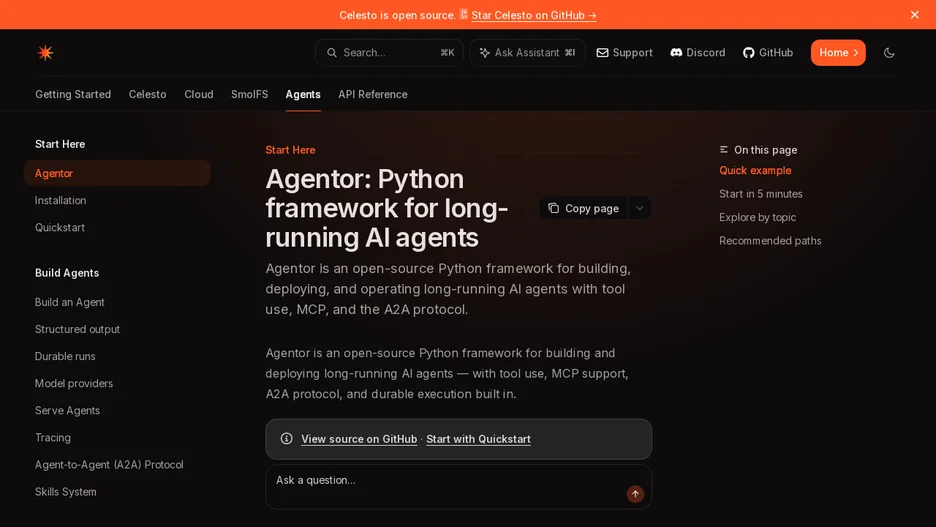Open the Star Celesto on GitHub link
This screenshot has height=527, width=936.
534,15
